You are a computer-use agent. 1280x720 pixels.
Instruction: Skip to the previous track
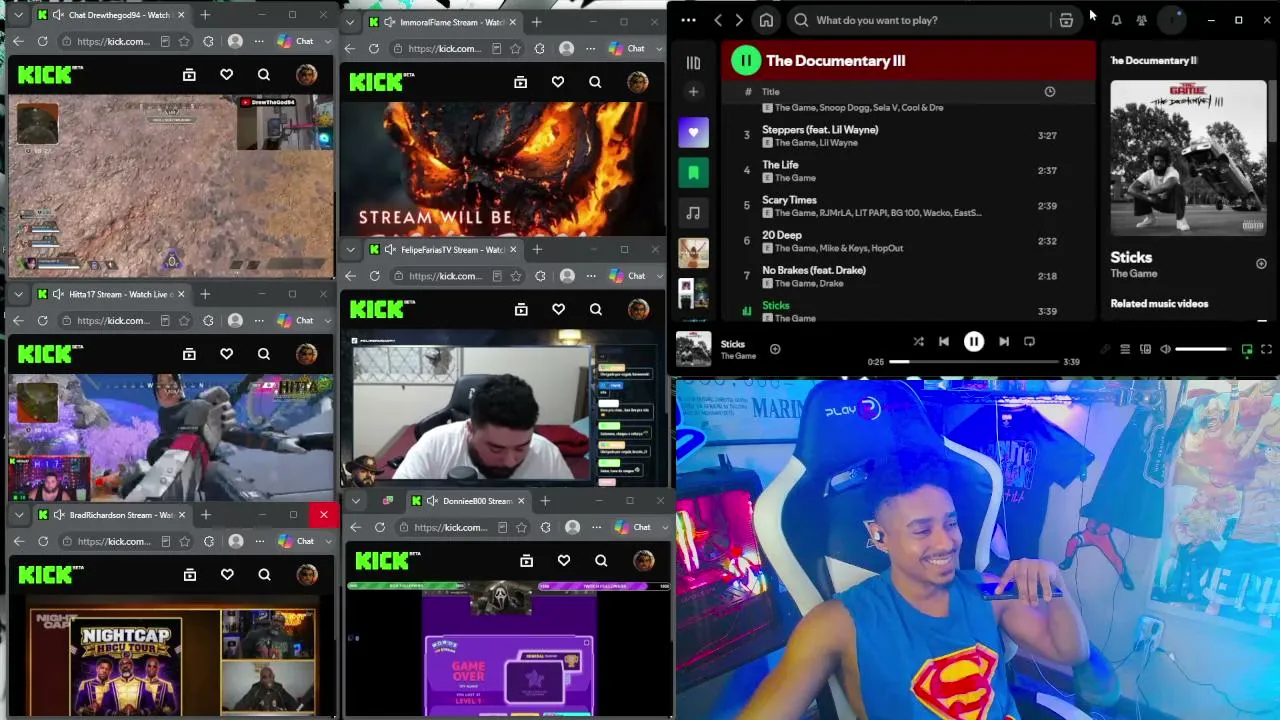(943, 342)
